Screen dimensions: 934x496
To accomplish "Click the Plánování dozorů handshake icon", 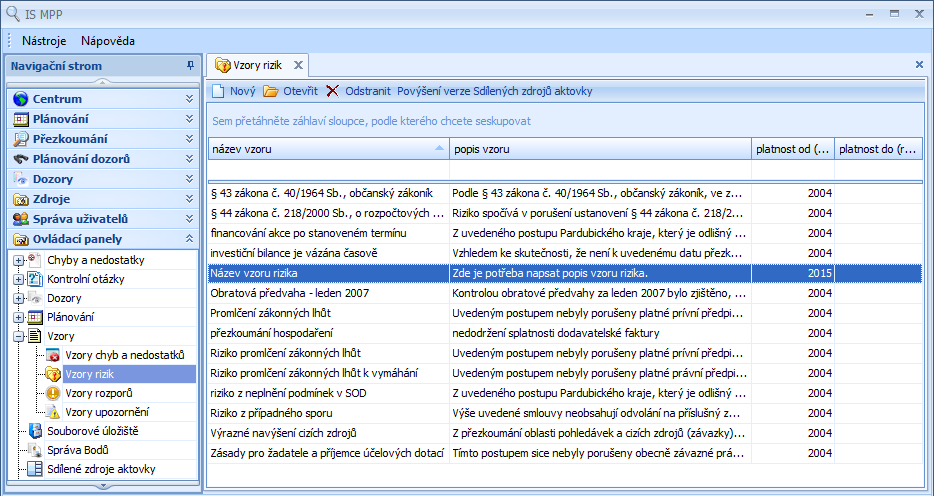I will [x=21, y=159].
